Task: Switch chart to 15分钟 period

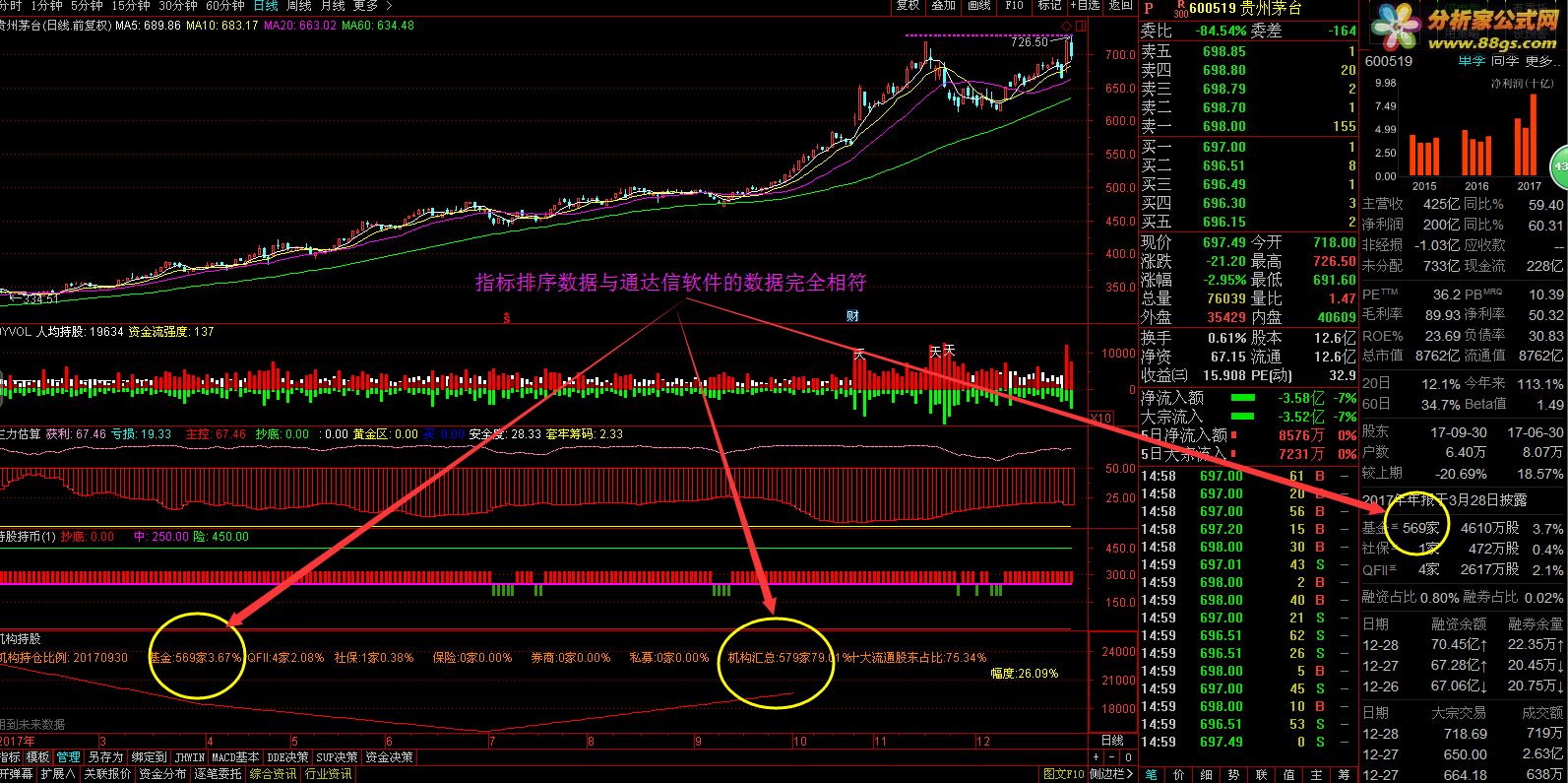Action: (x=131, y=5)
